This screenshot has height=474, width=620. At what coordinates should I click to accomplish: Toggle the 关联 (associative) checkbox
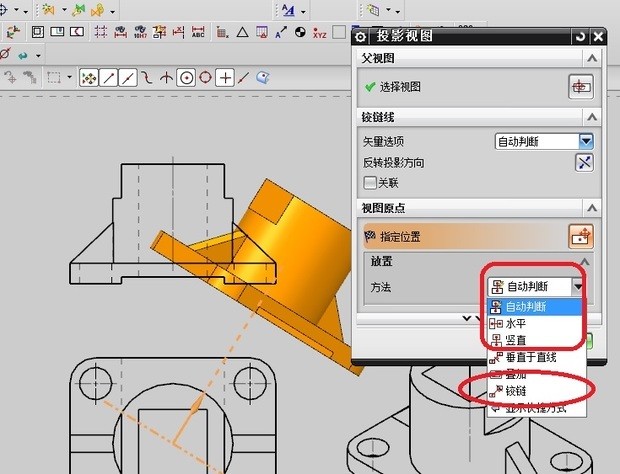coord(371,183)
